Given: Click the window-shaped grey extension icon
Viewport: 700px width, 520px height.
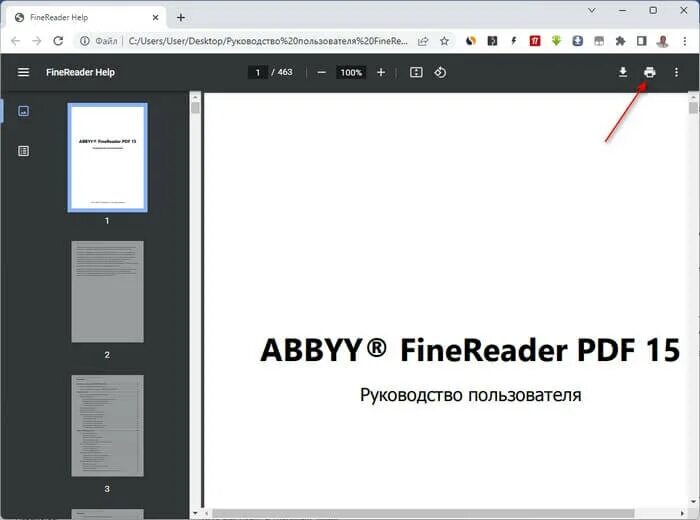Looking at the screenshot, I should pyautogui.click(x=599, y=41).
